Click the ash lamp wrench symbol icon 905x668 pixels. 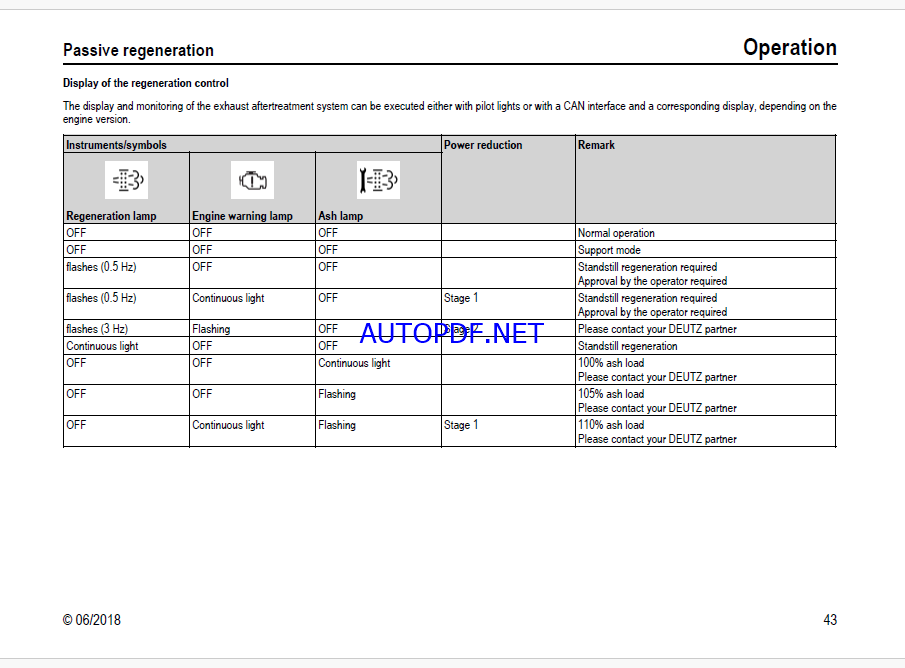[379, 180]
